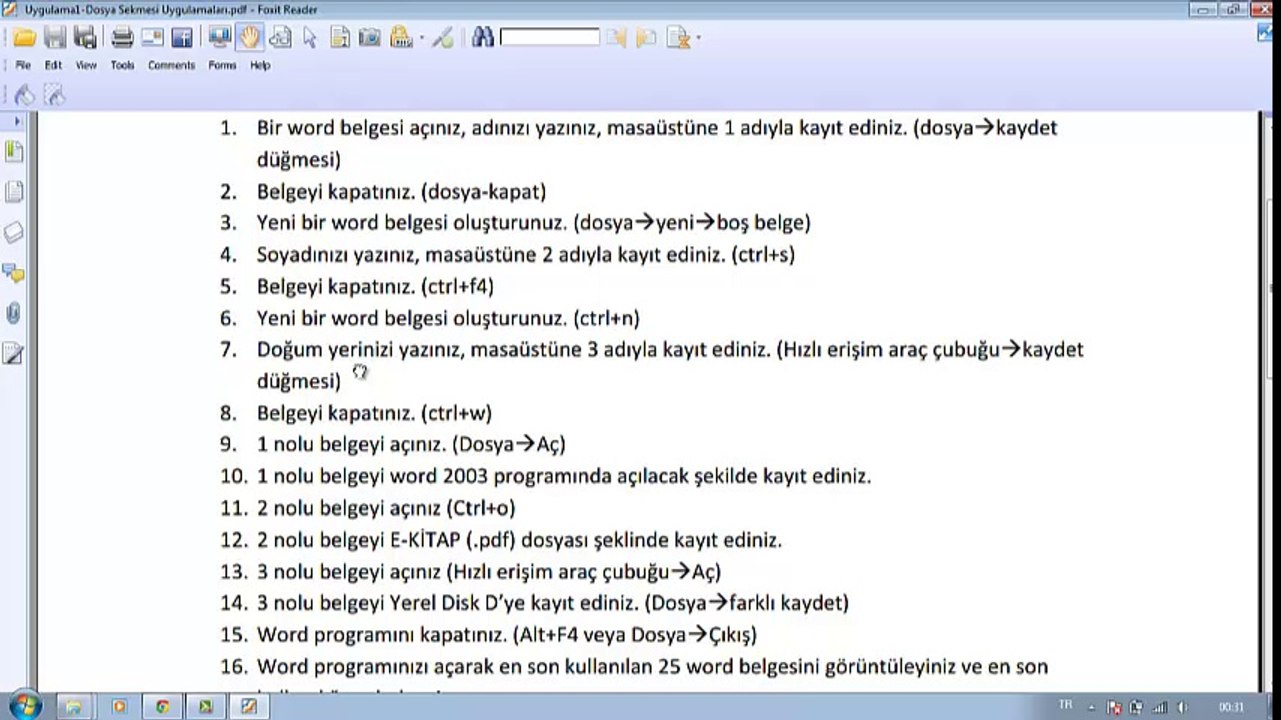Click the line mentioning 'Yerel Disk D'ye kayıt ediniz'
Image resolution: width=1281 pixels, height=720 pixels.
[553, 602]
